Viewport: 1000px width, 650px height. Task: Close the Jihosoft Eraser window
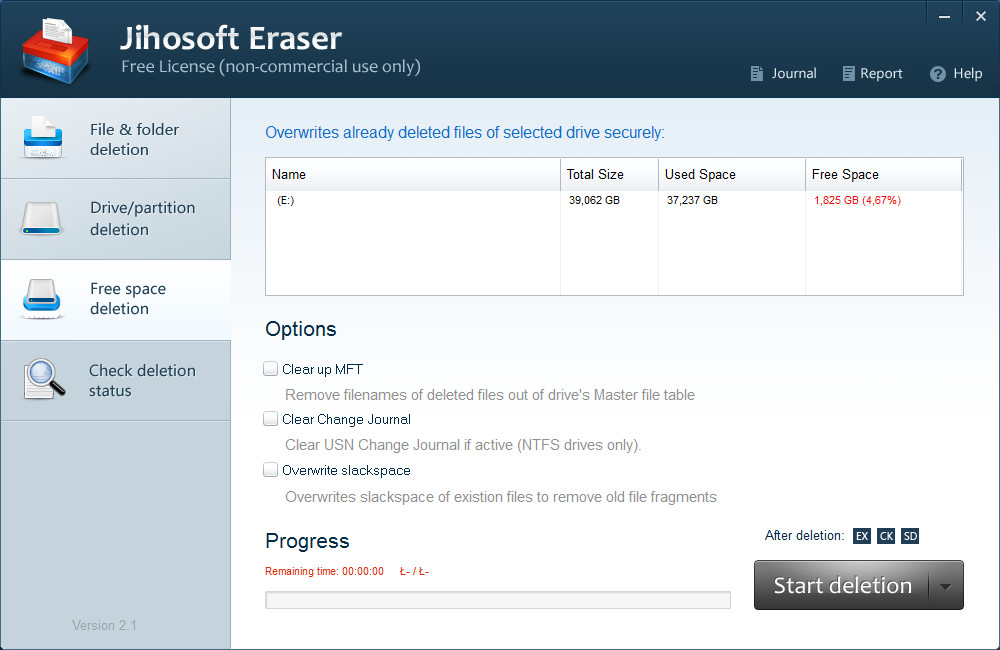tap(981, 17)
